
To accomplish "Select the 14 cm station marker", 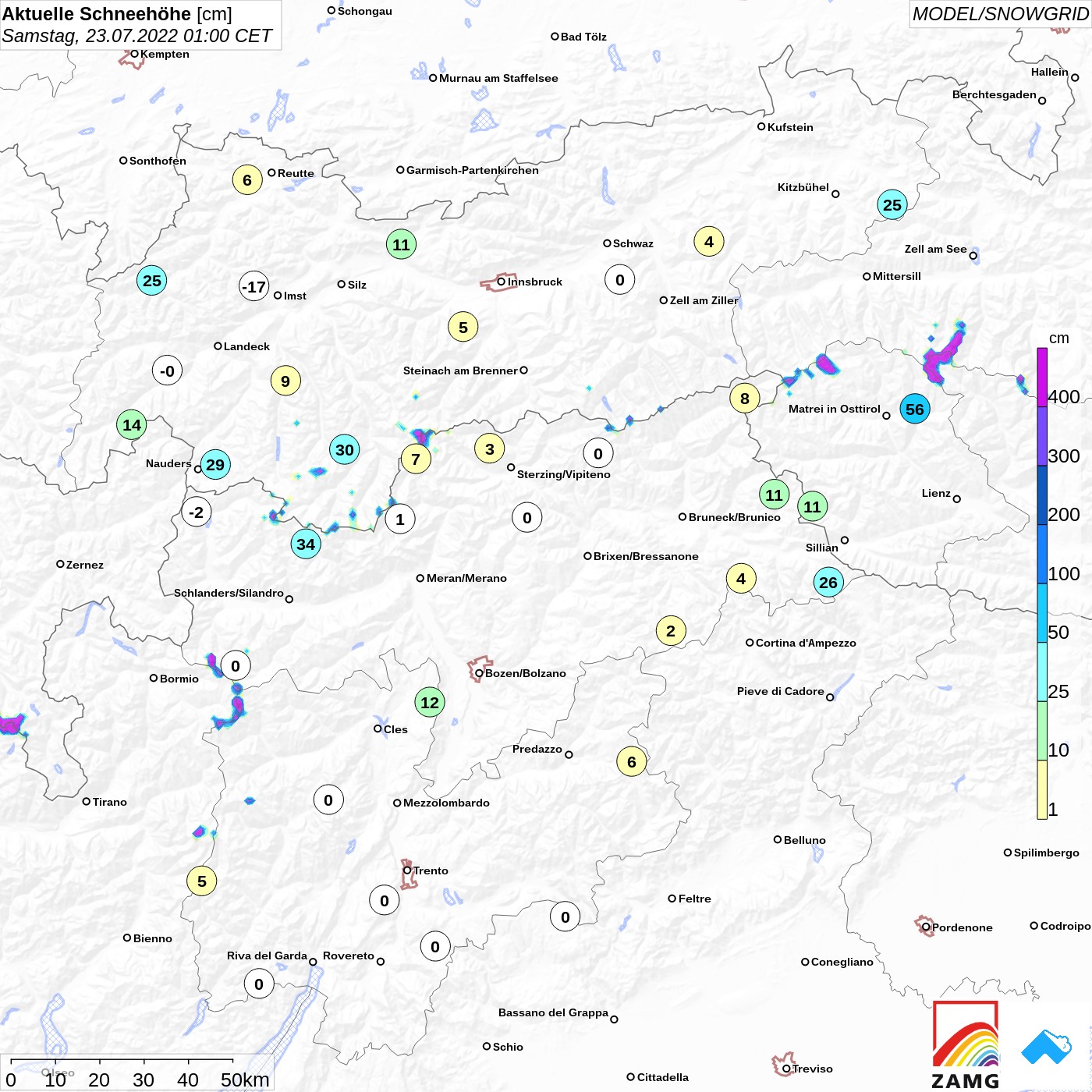I will pos(132,425).
